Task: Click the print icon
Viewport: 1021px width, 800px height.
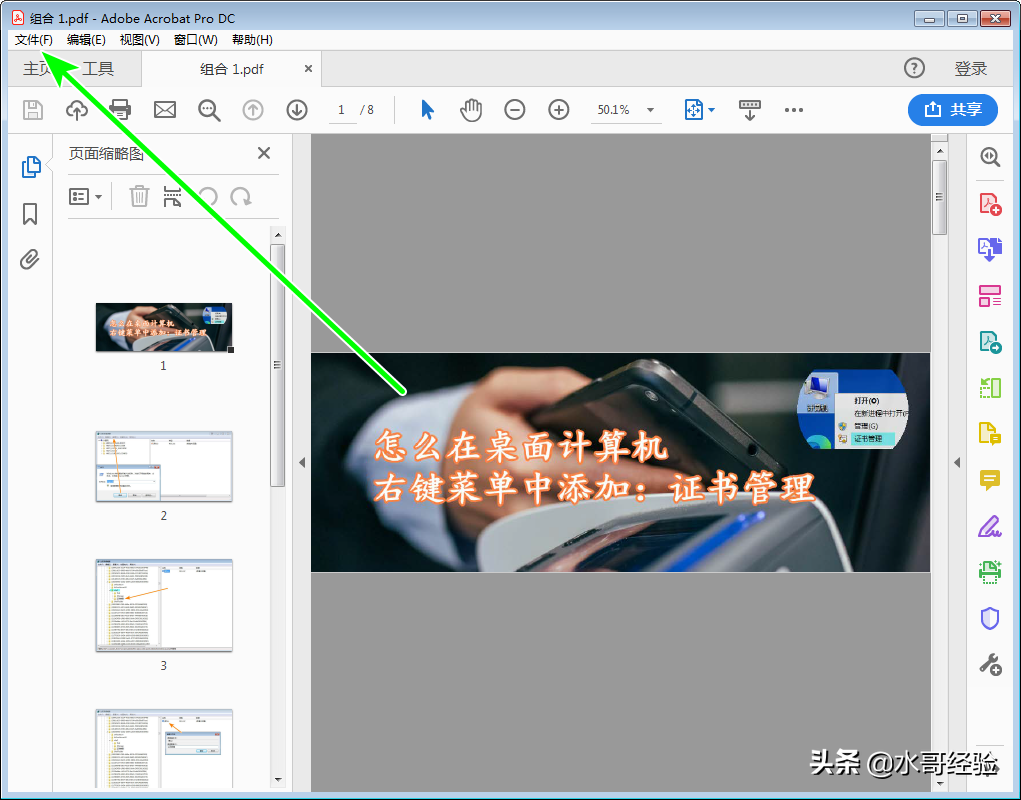Action: pyautogui.click(x=120, y=110)
